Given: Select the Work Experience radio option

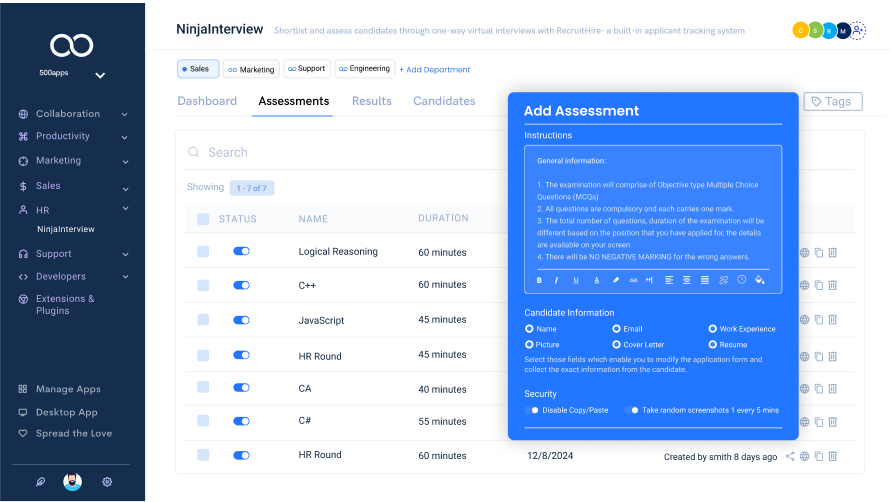Looking at the screenshot, I should [x=713, y=329].
